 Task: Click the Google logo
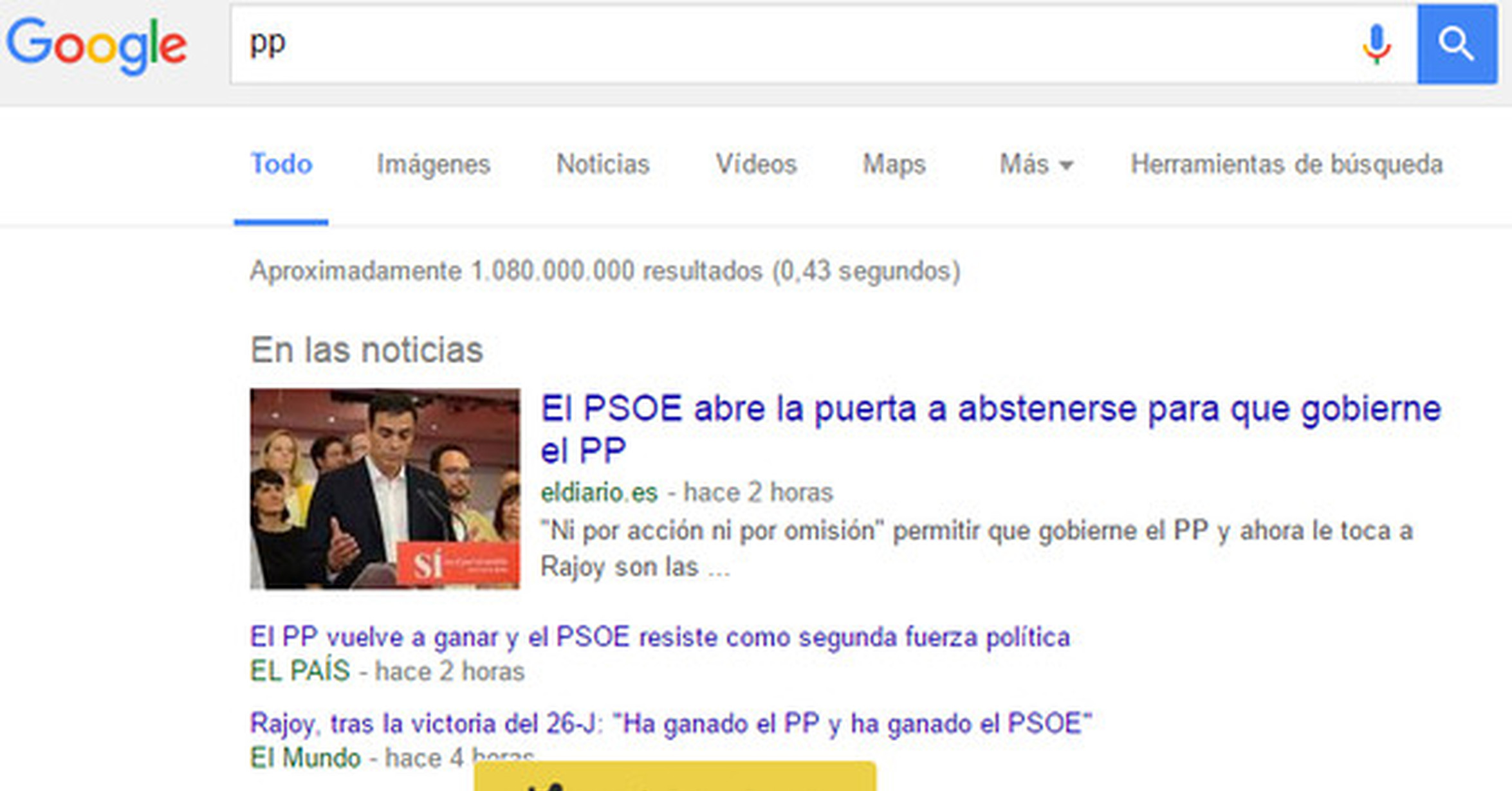click(97, 46)
